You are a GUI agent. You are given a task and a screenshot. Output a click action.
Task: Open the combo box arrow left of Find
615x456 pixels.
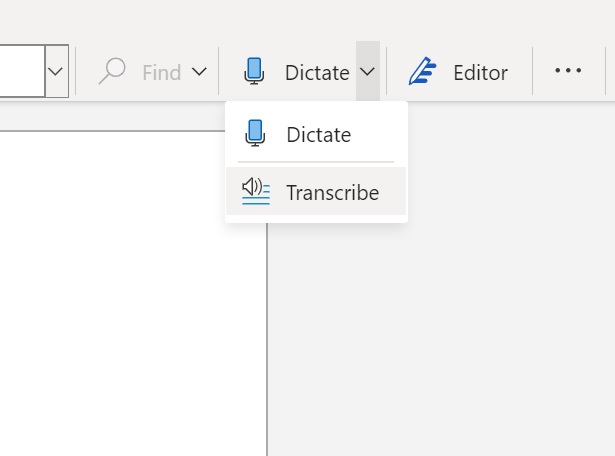56,71
